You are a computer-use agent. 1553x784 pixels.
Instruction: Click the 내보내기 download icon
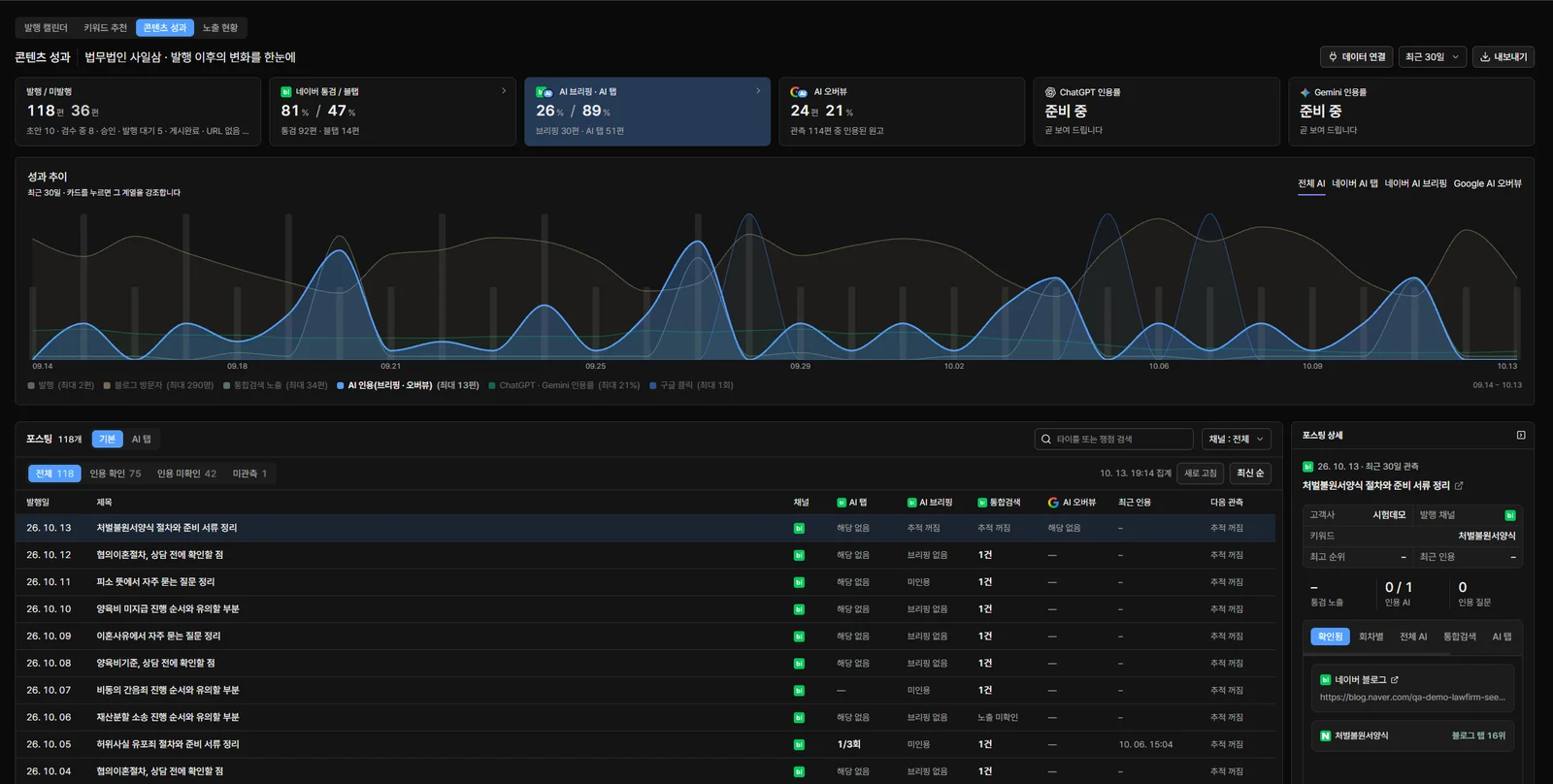tap(1485, 57)
